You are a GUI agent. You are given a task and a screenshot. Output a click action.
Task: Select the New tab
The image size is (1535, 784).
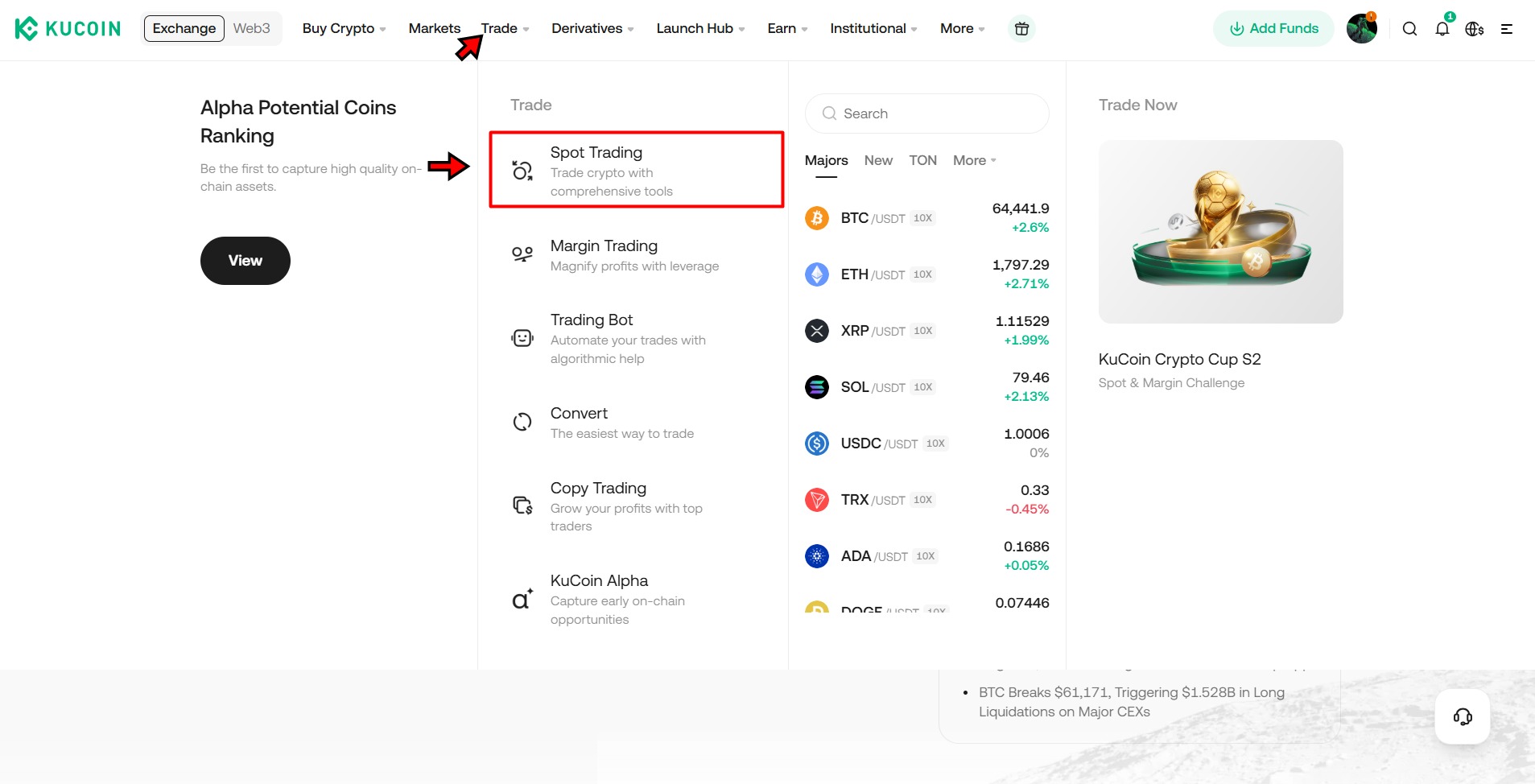coord(878,160)
